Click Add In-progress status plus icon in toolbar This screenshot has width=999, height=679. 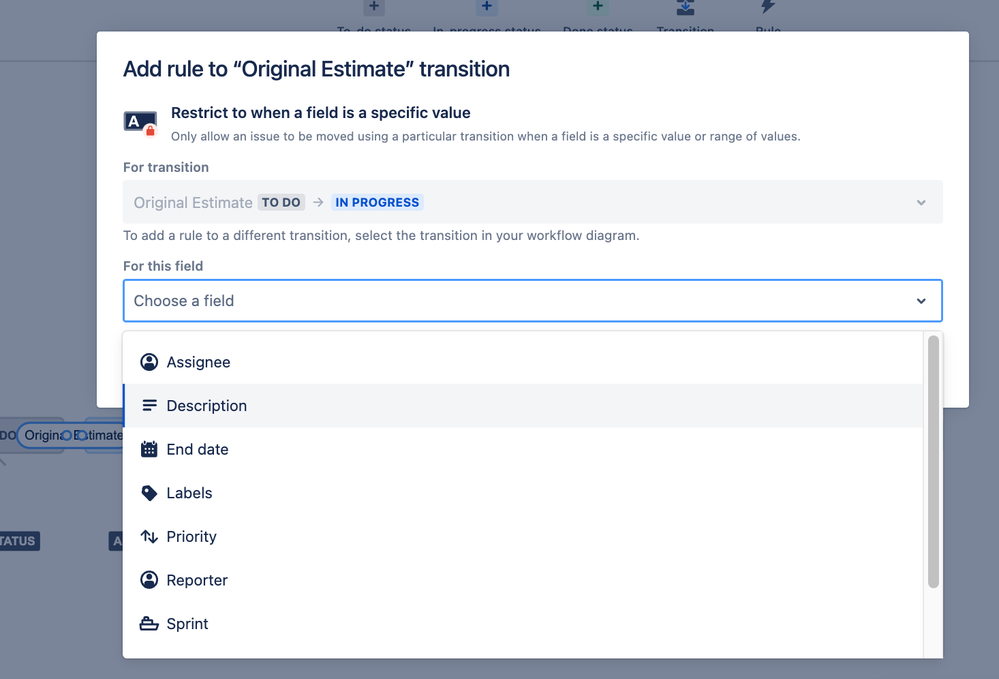(x=486, y=6)
